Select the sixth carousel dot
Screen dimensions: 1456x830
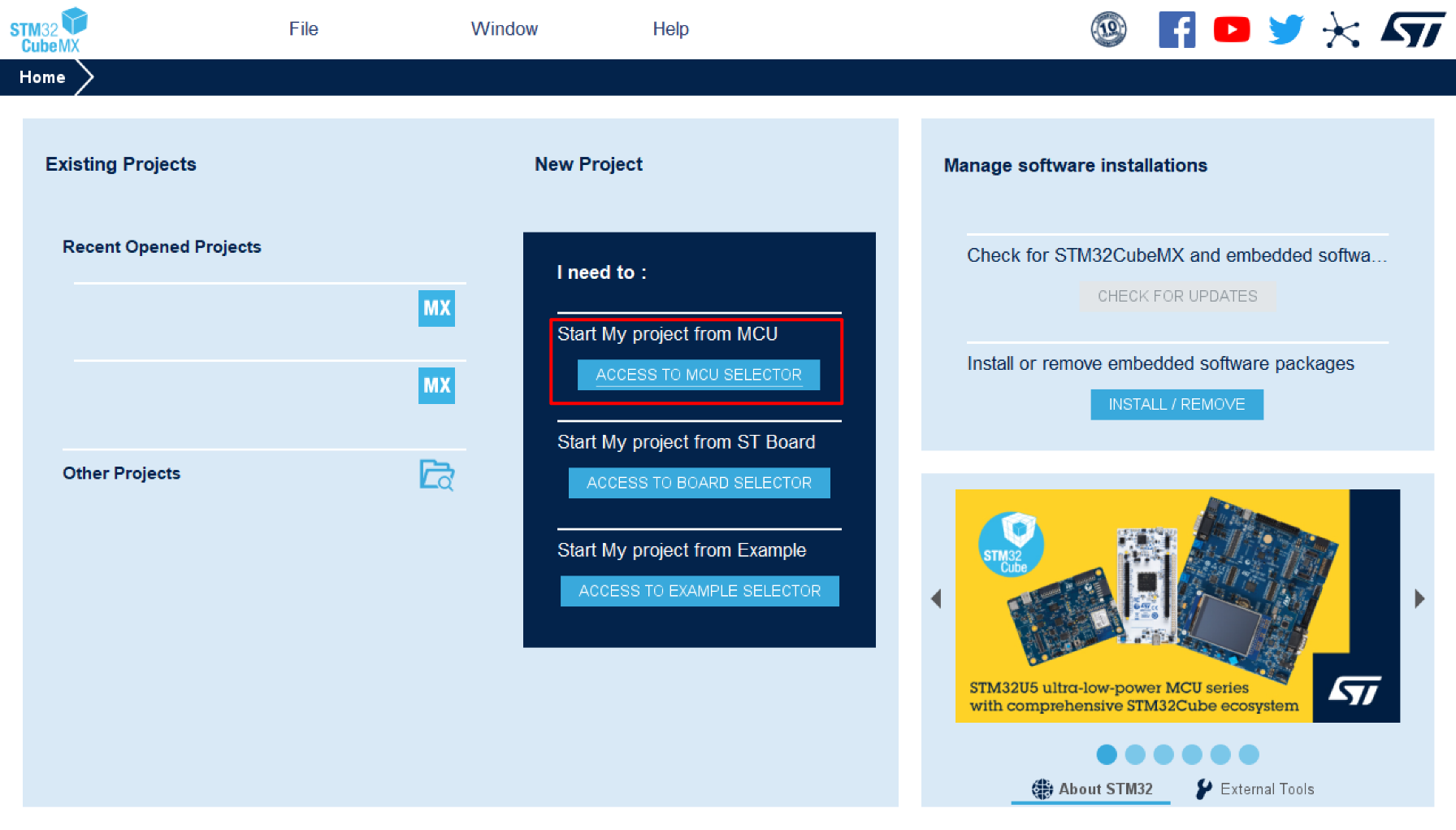coord(1249,754)
